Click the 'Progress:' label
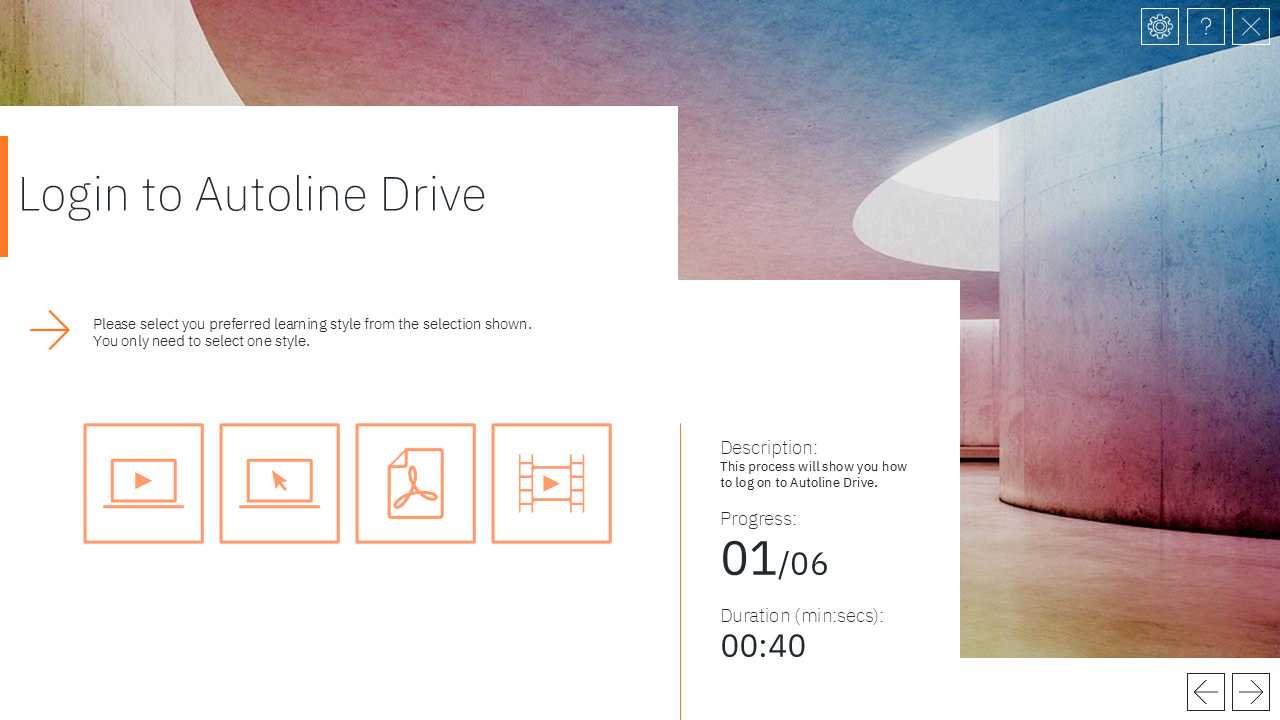Image resolution: width=1280 pixels, height=720 pixels. tap(758, 519)
